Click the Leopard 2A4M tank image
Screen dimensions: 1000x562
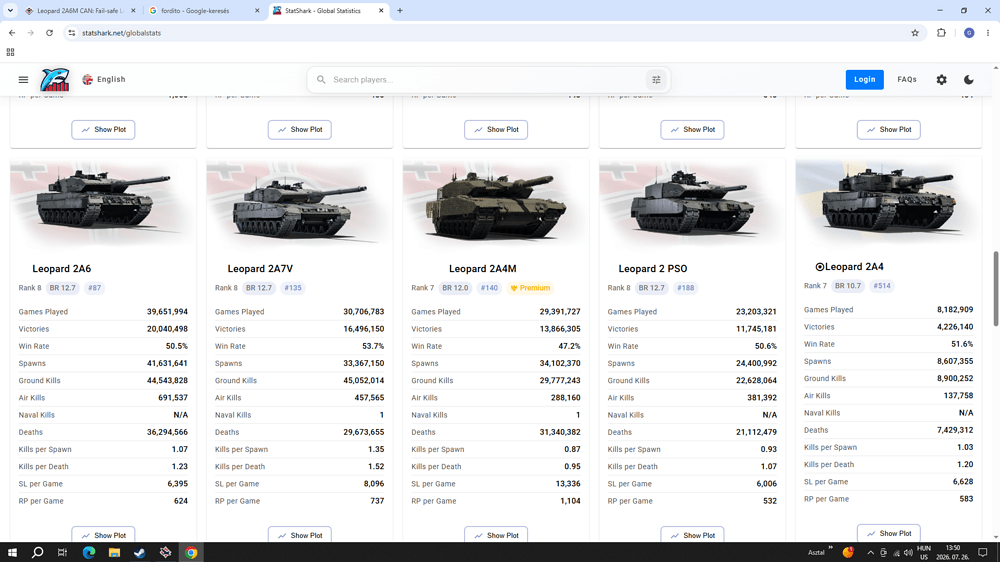[x=496, y=203]
